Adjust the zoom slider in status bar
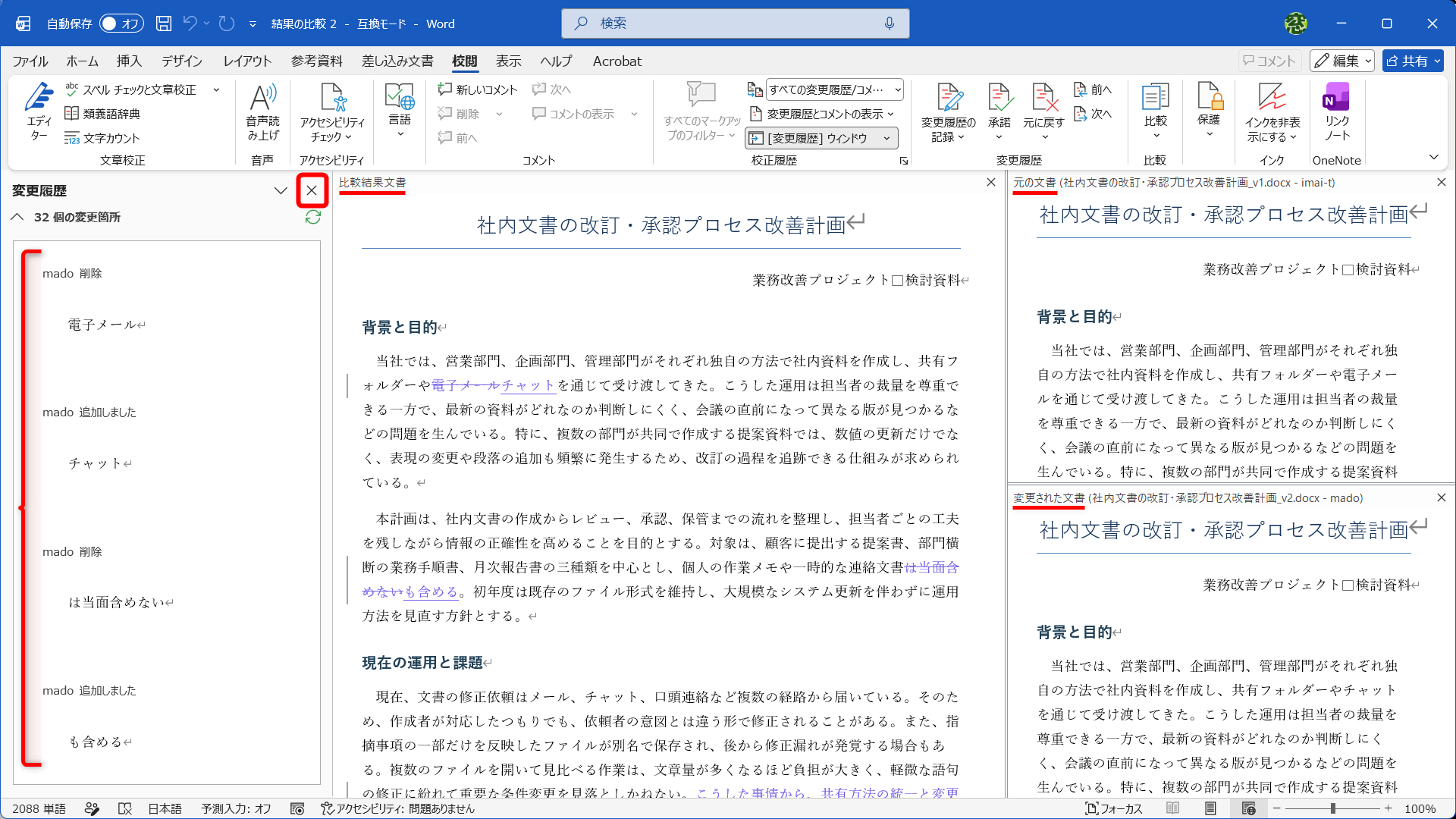The width and height of the screenshot is (1456, 819). [1332, 808]
